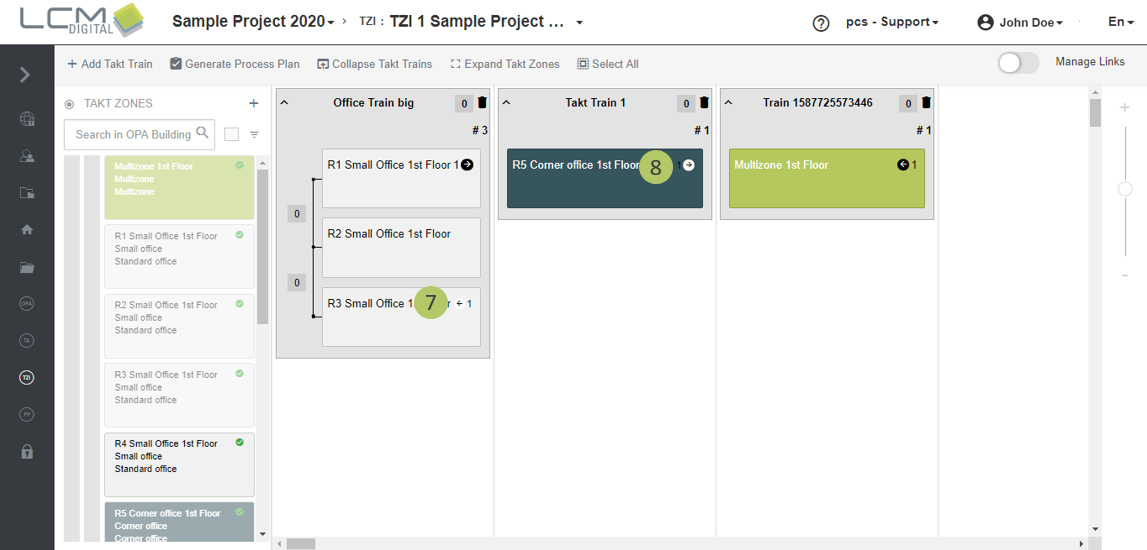The height and width of the screenshot is (550, 1147).
Task: Delete Takt Train 1 with trash icon
Action: pyautogui.click(x=704, y=103)
